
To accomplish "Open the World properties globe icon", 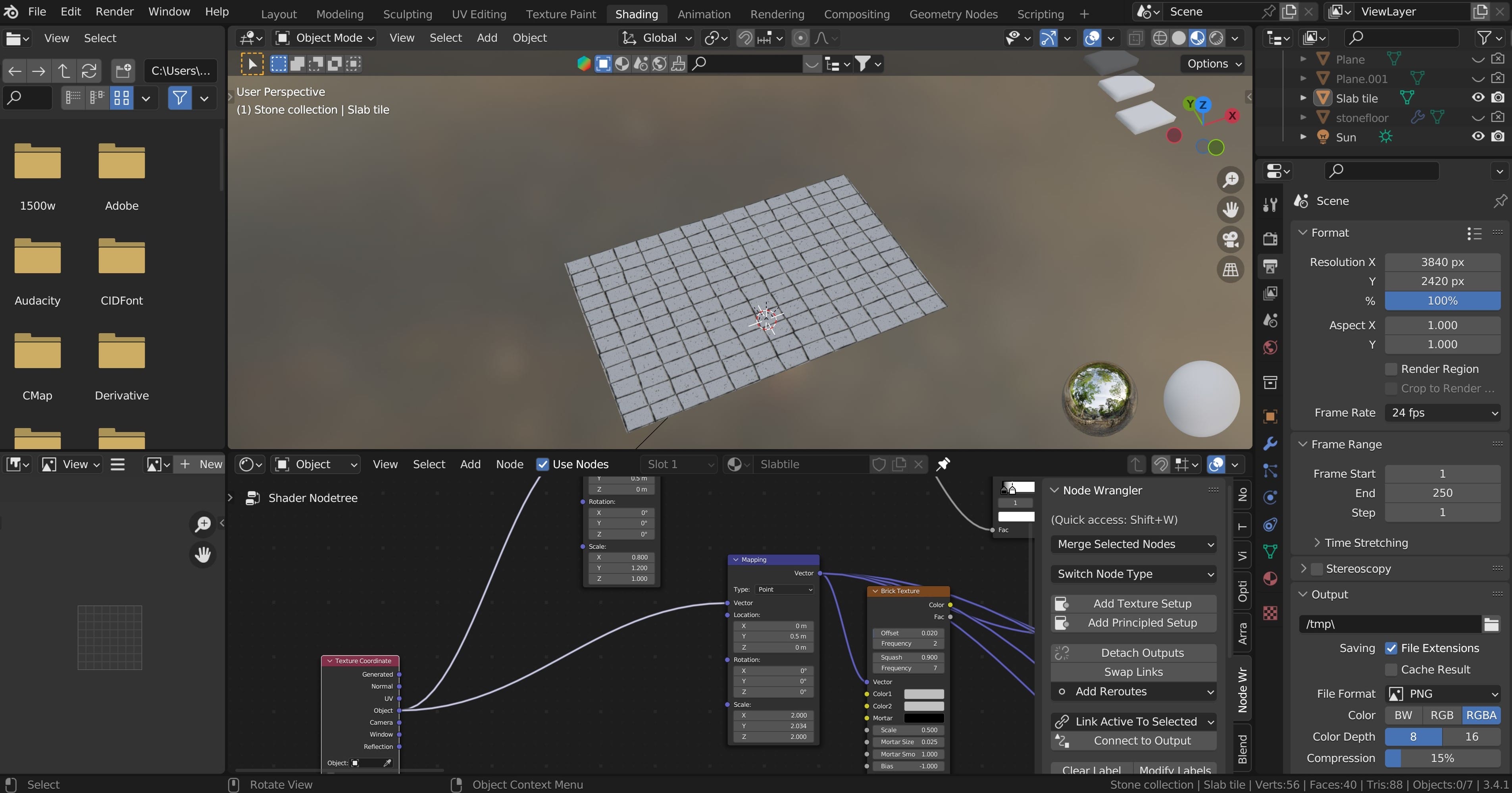I will click(1270, 348).
